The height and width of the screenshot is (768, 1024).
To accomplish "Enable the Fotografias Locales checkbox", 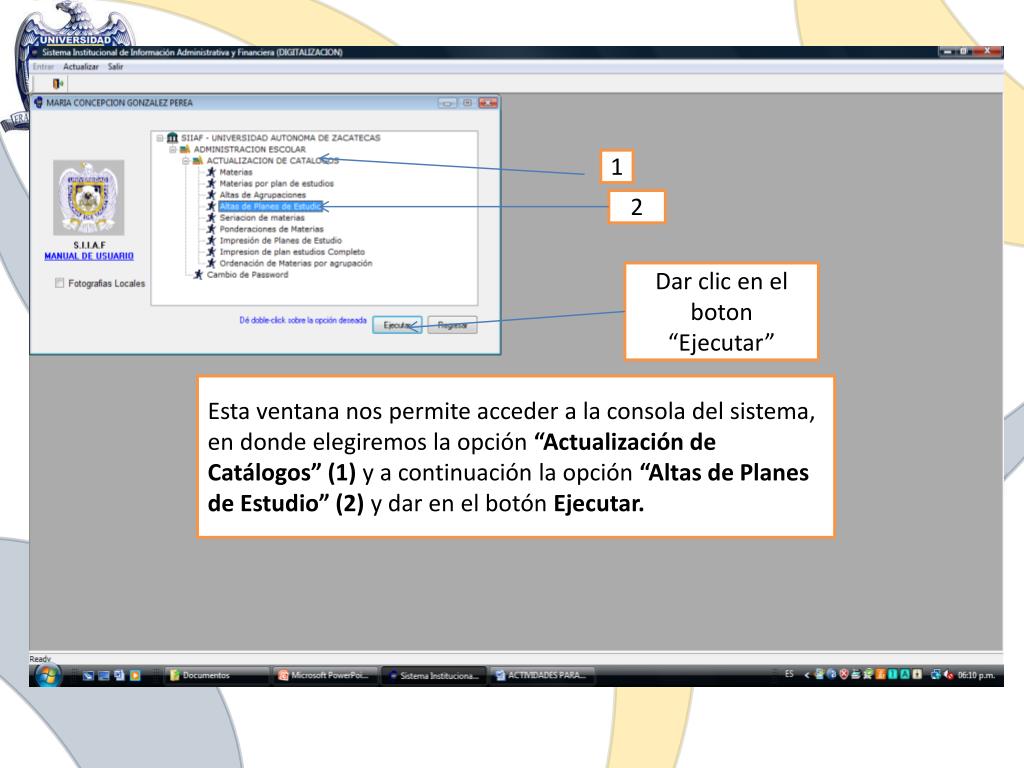I will click(x=60, y=284).
